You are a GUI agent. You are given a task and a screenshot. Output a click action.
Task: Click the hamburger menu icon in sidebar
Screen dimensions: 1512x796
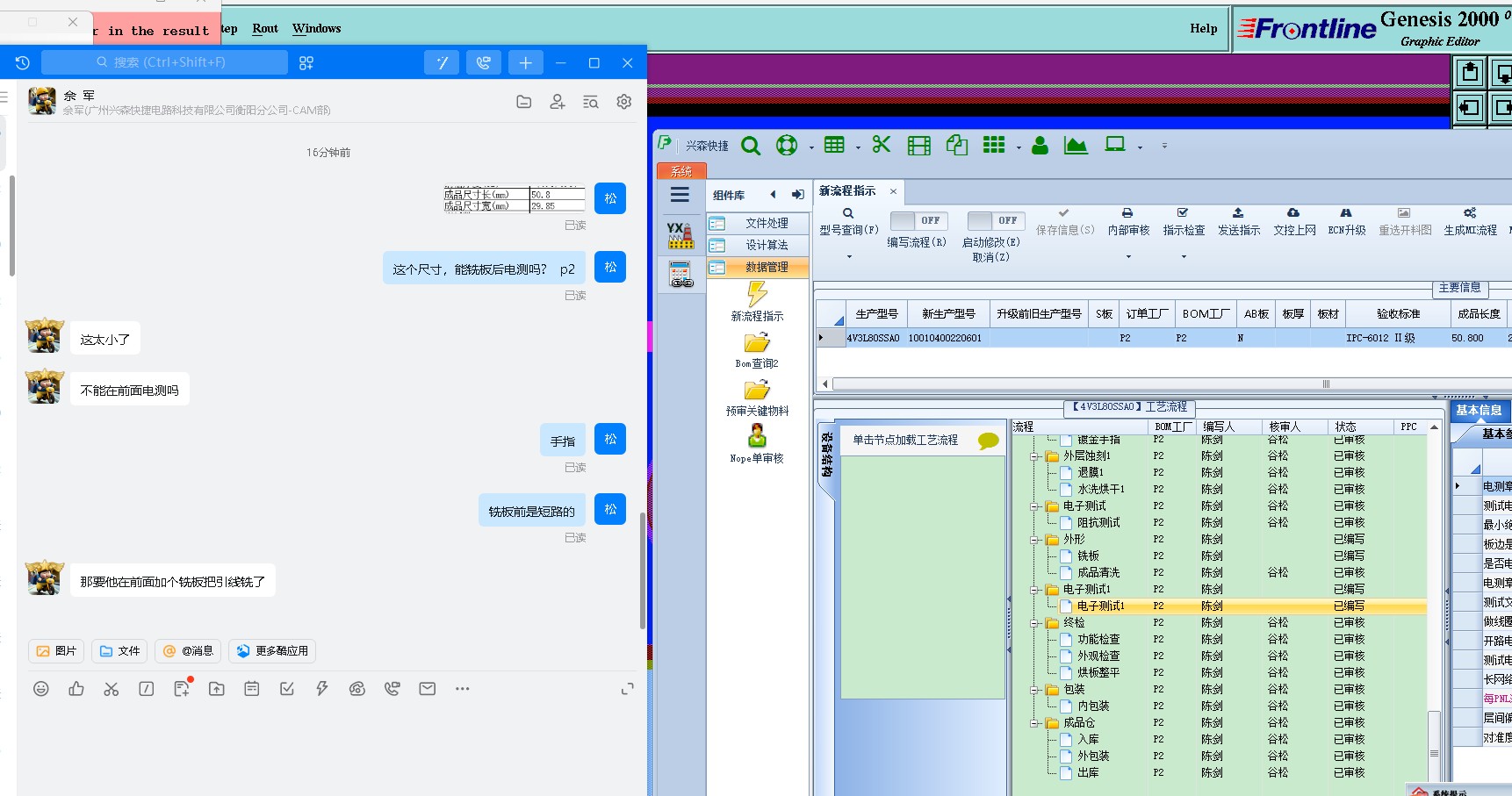click(680, 195)
